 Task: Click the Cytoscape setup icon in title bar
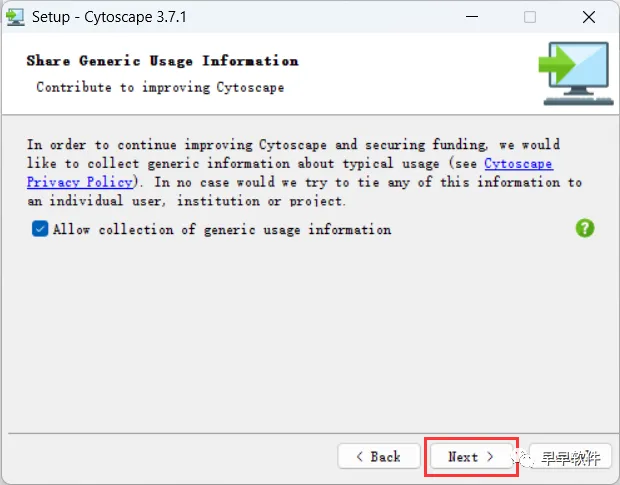(x=15, y=17)
